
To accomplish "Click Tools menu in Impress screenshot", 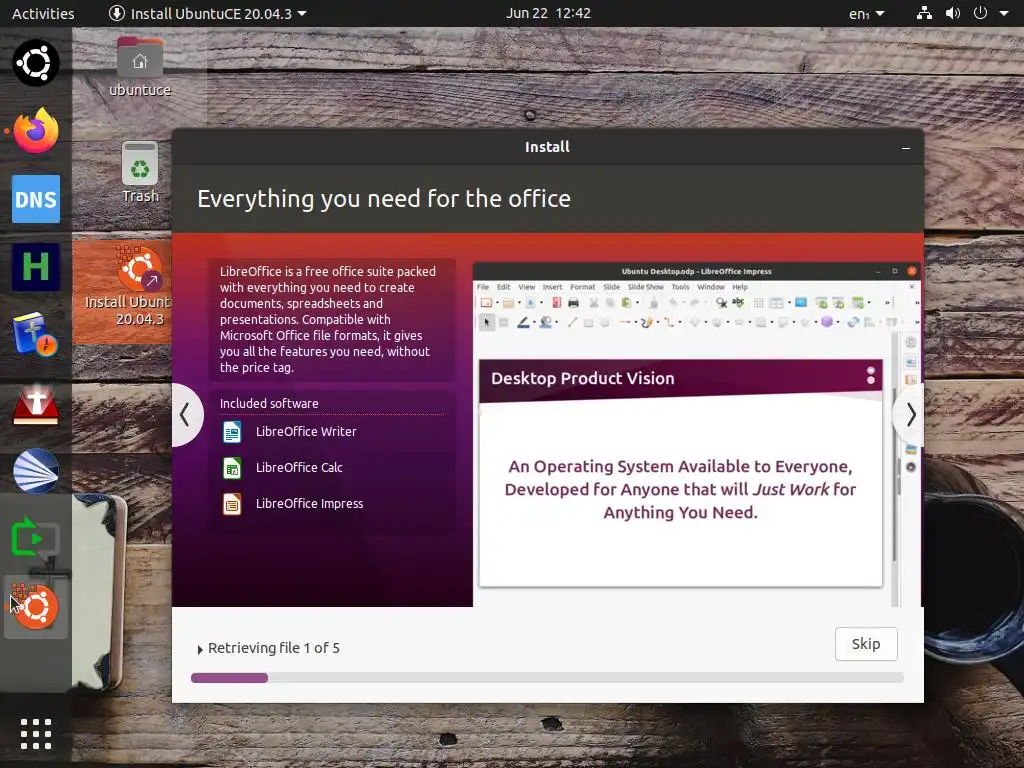I will tap(680, 287).
